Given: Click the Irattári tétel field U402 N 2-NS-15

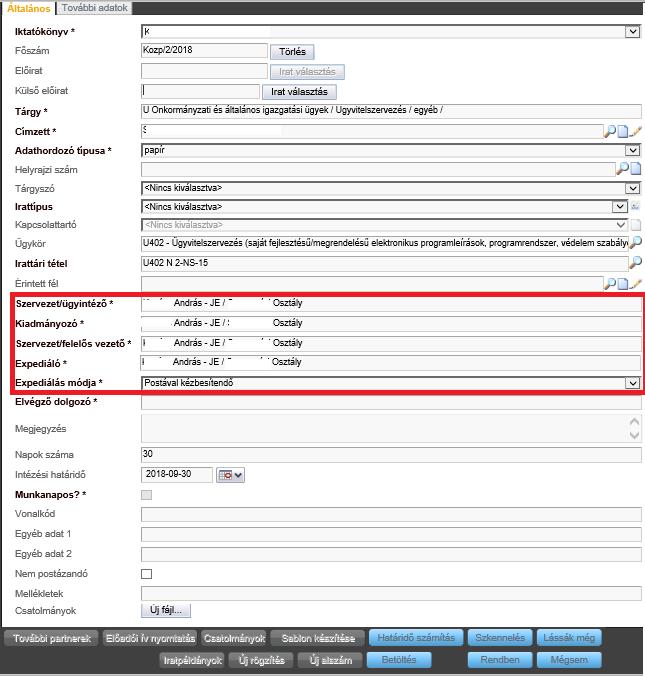Looking at the screenshot, I should tap(385, 263).
